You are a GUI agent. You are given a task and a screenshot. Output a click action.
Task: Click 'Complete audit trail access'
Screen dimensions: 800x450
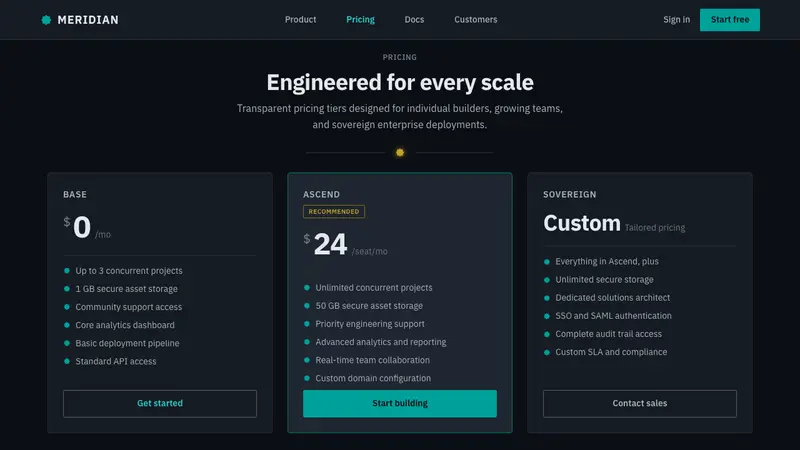click(609, 334)
